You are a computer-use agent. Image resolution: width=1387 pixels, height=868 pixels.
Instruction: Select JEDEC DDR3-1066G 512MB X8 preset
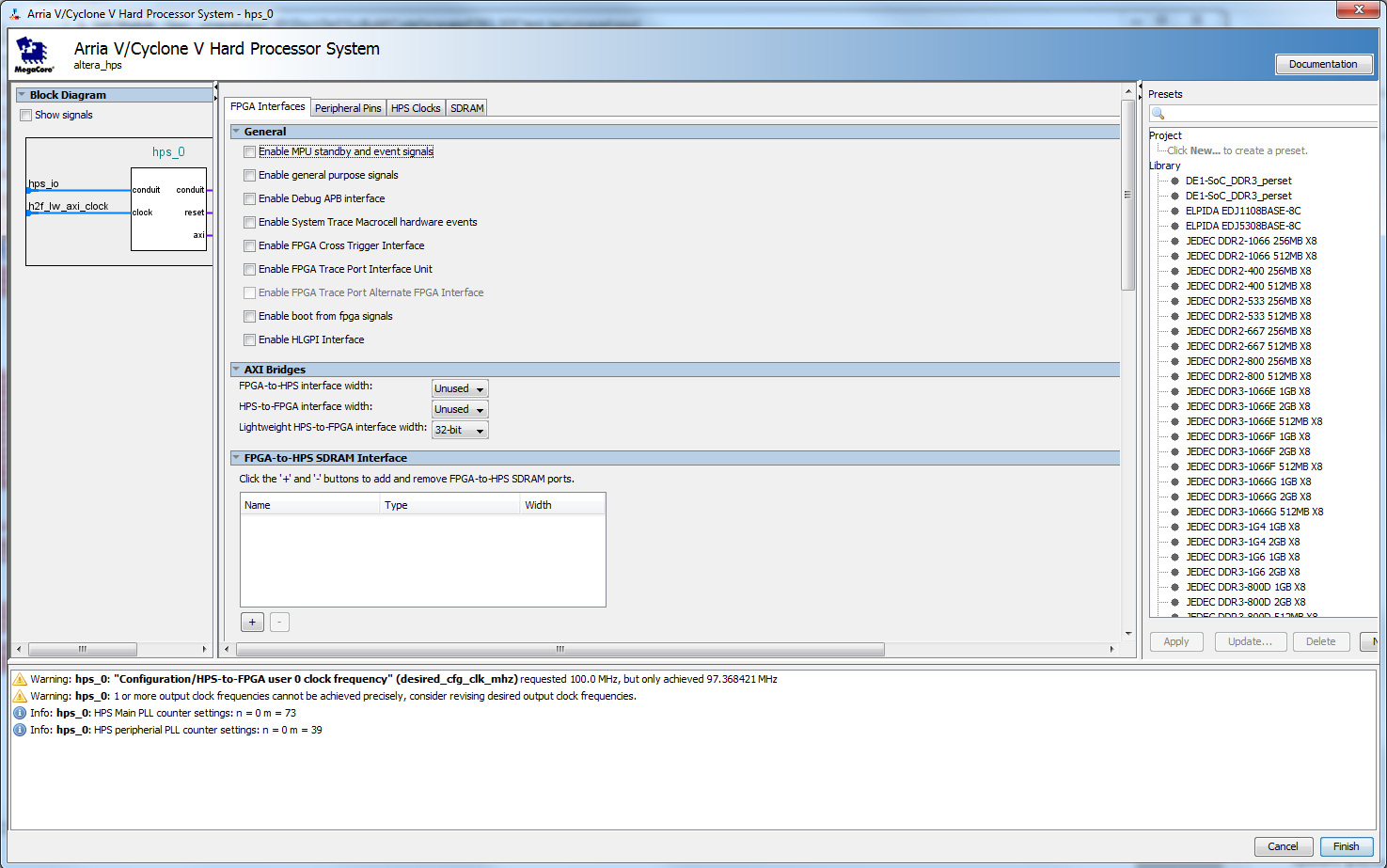[1254, 512]
